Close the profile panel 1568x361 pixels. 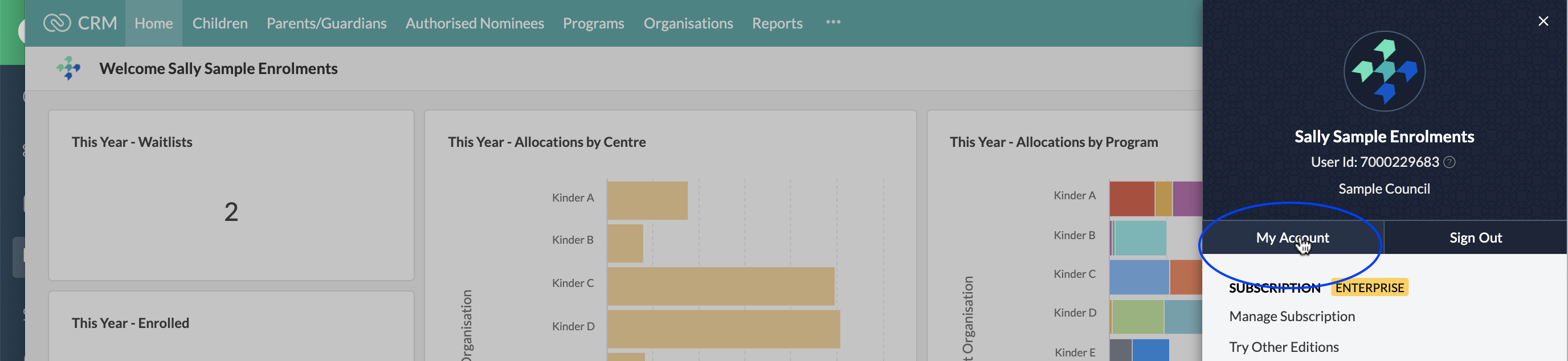pyautogui.click(x=1543, y=21)
